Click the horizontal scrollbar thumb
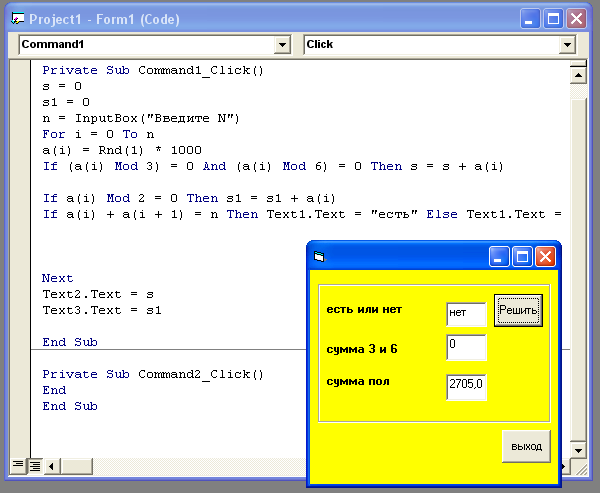 (77, 466)
